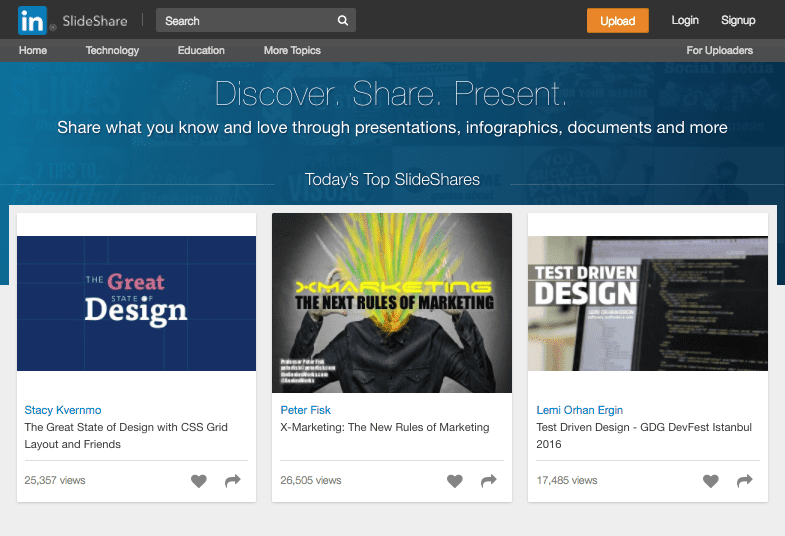Focus the Search input field

[x=256, y=21]
